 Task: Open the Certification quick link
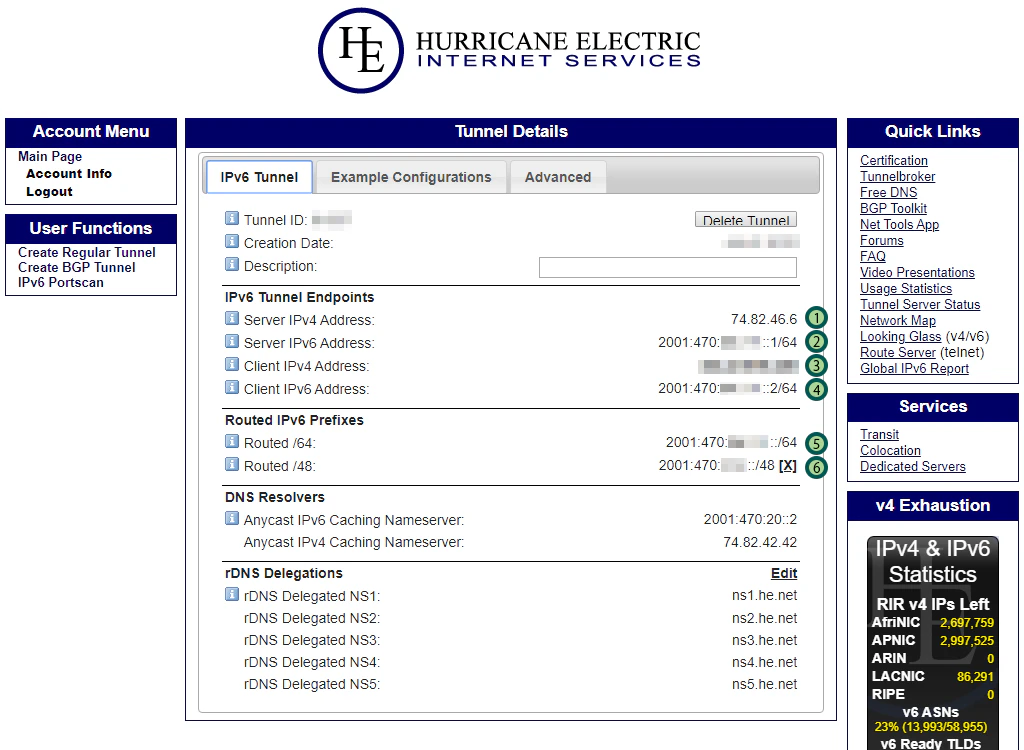point(893,160)
